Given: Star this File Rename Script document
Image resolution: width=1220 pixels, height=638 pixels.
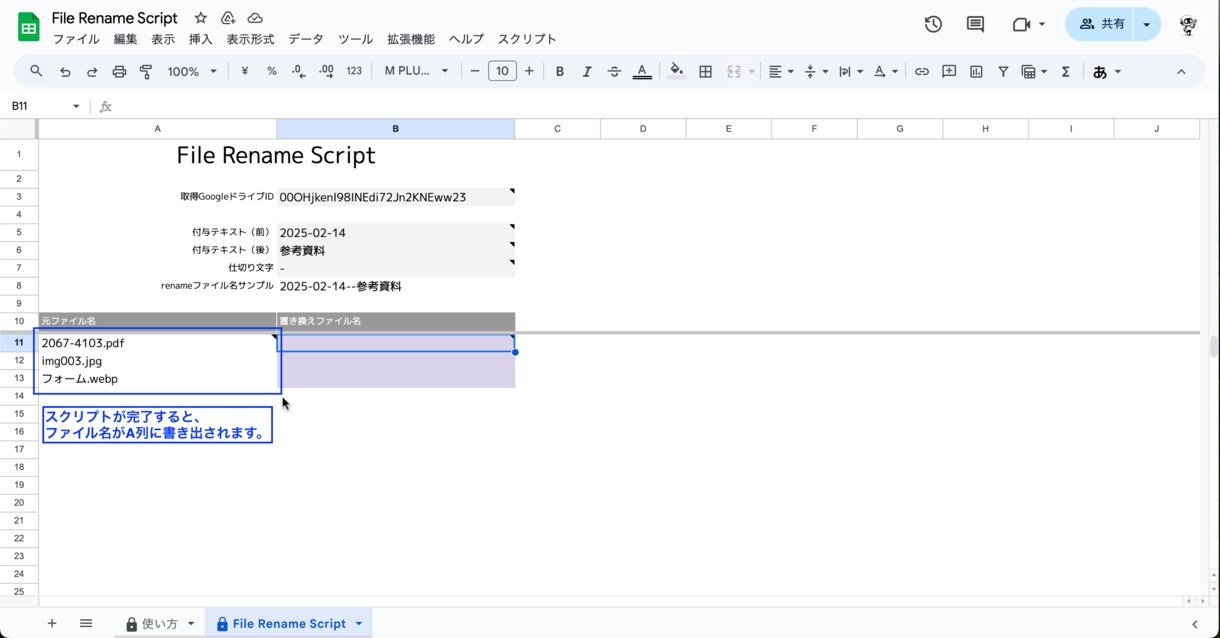Looking at the screenshot, I should pos(201,18).
